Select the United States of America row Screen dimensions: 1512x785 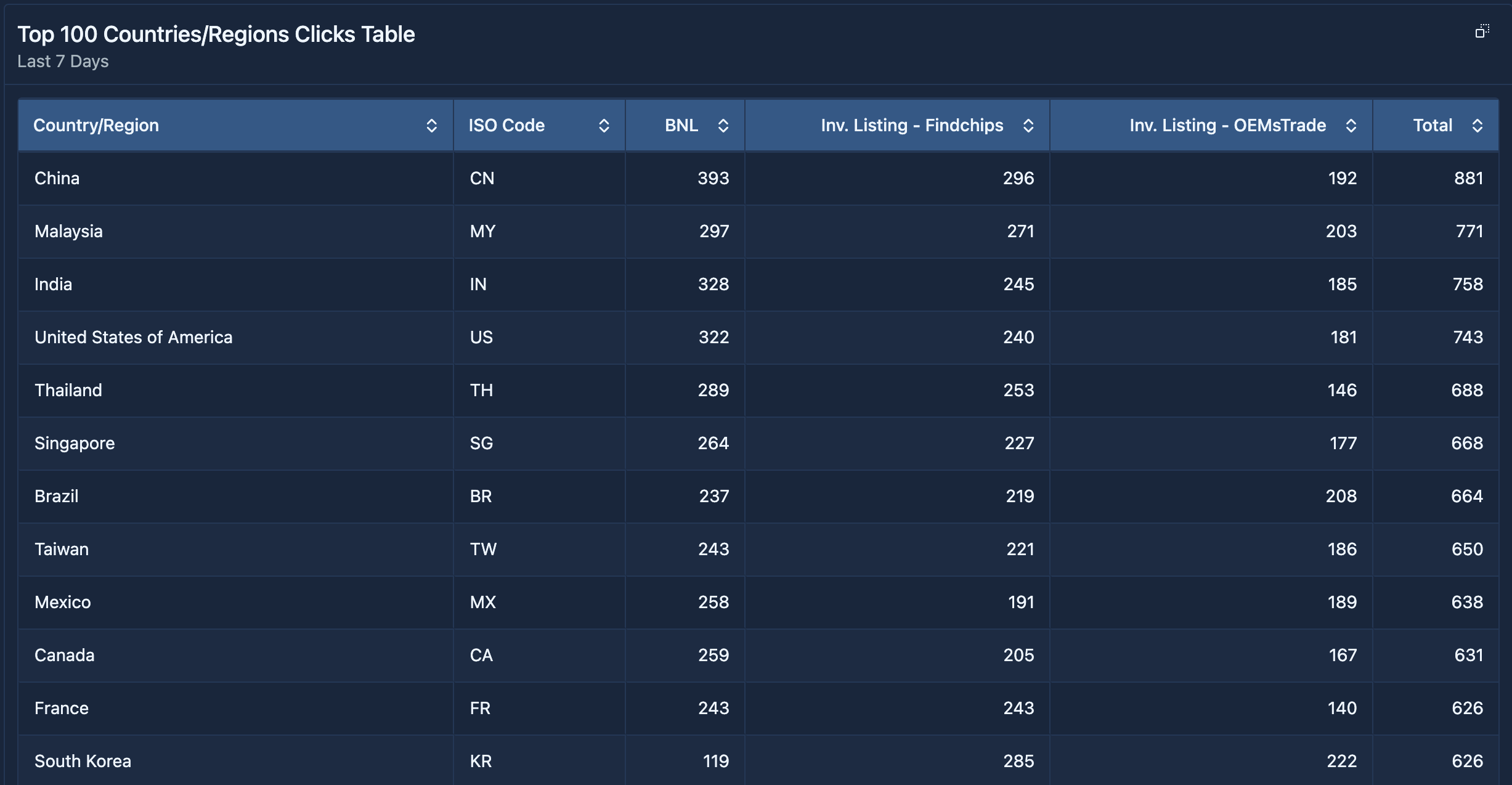(133, 338)
